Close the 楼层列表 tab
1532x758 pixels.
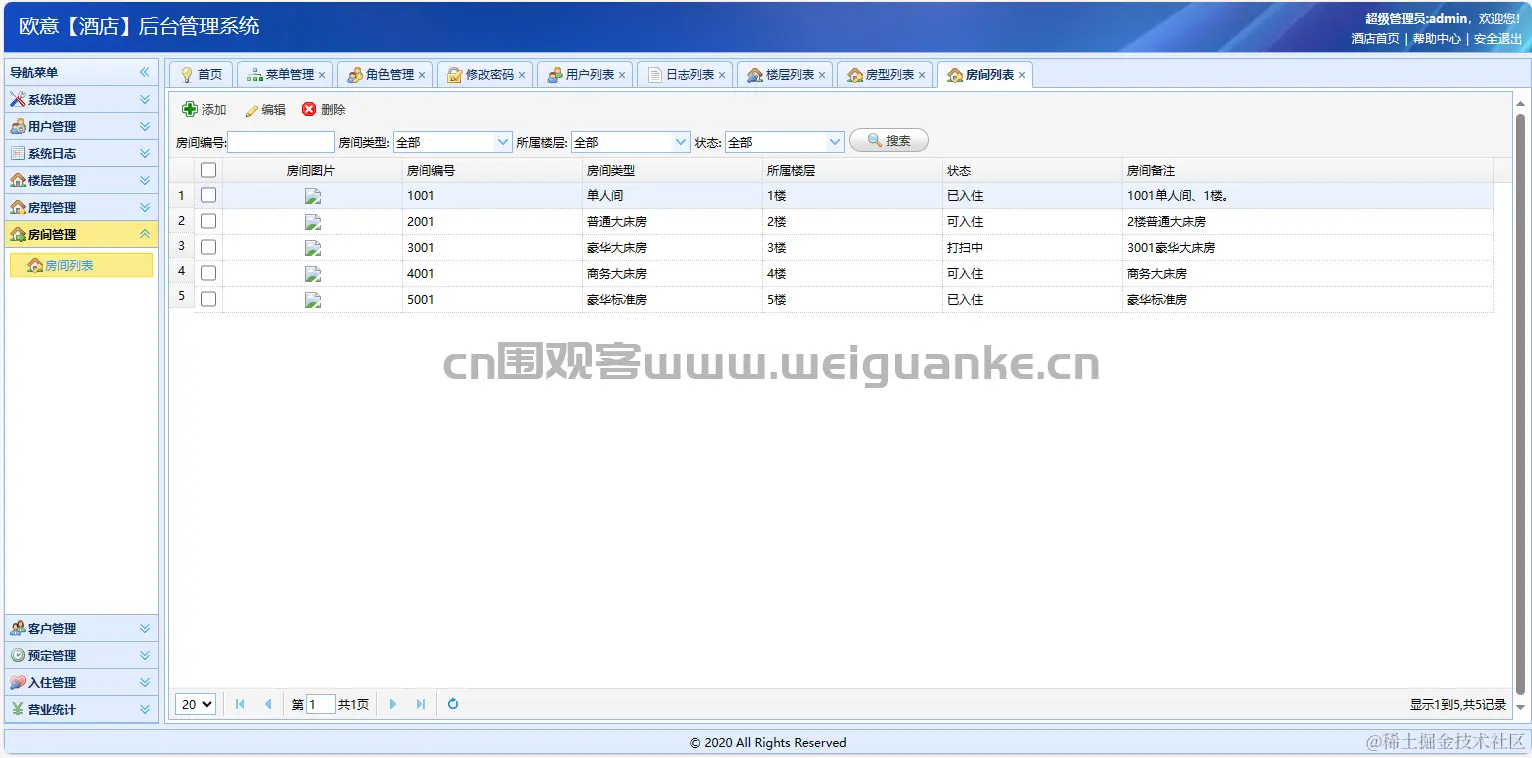click(x=822, y=75)
